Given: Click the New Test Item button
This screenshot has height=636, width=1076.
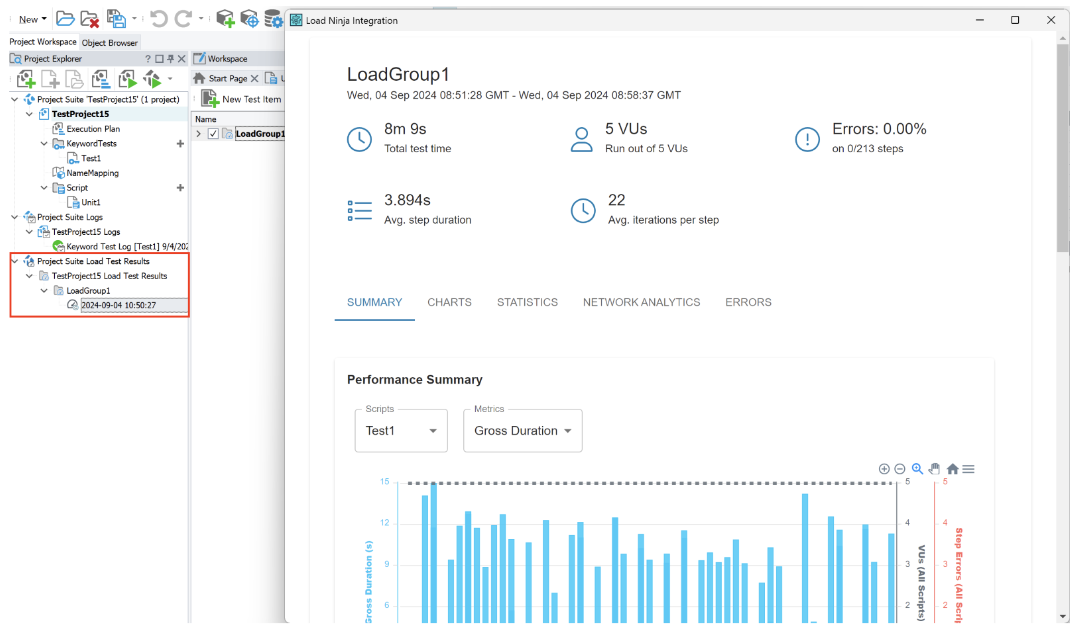Looking at the screenshot, I should pyautogui.click(x=241, y=99).
